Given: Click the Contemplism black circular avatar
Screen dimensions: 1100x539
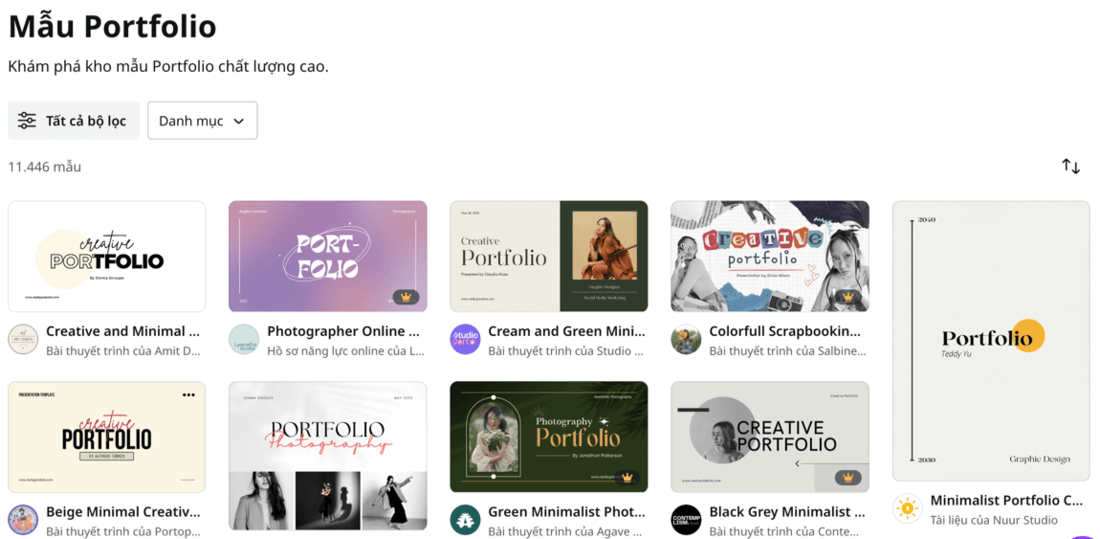Looking at the screenshot, I should (686, 520).
